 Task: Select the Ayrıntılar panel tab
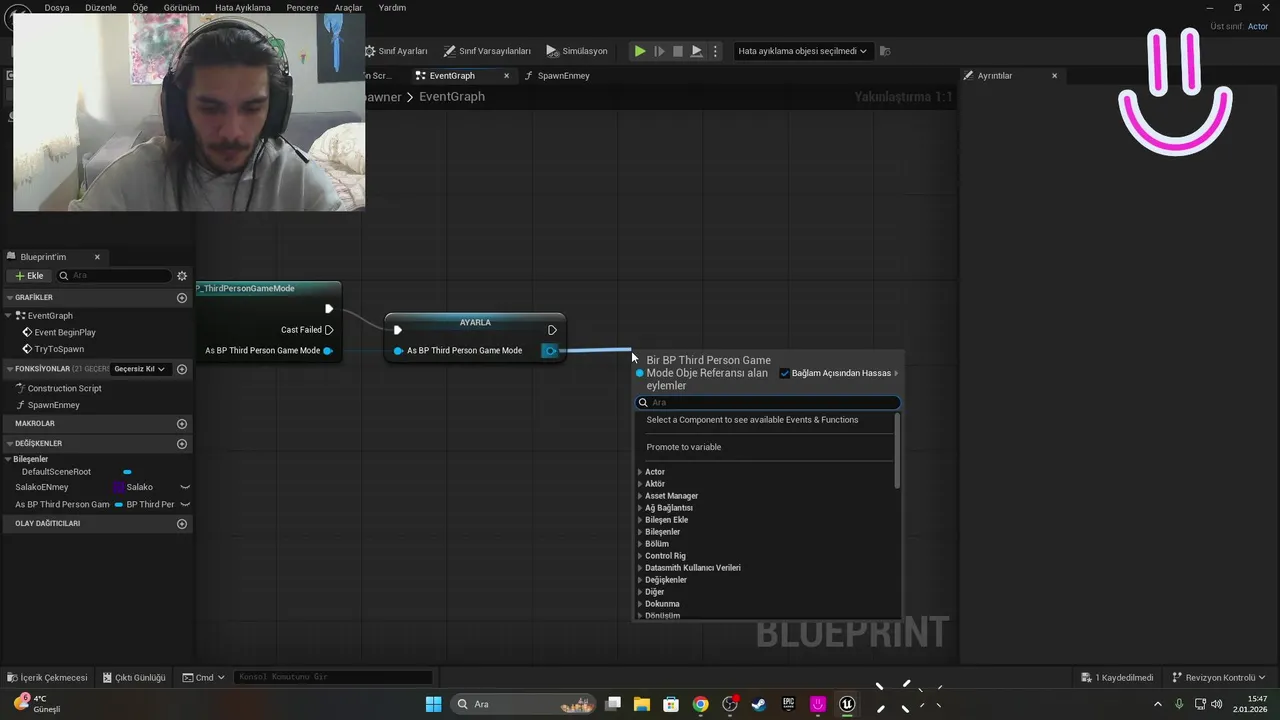coord(995,76)
